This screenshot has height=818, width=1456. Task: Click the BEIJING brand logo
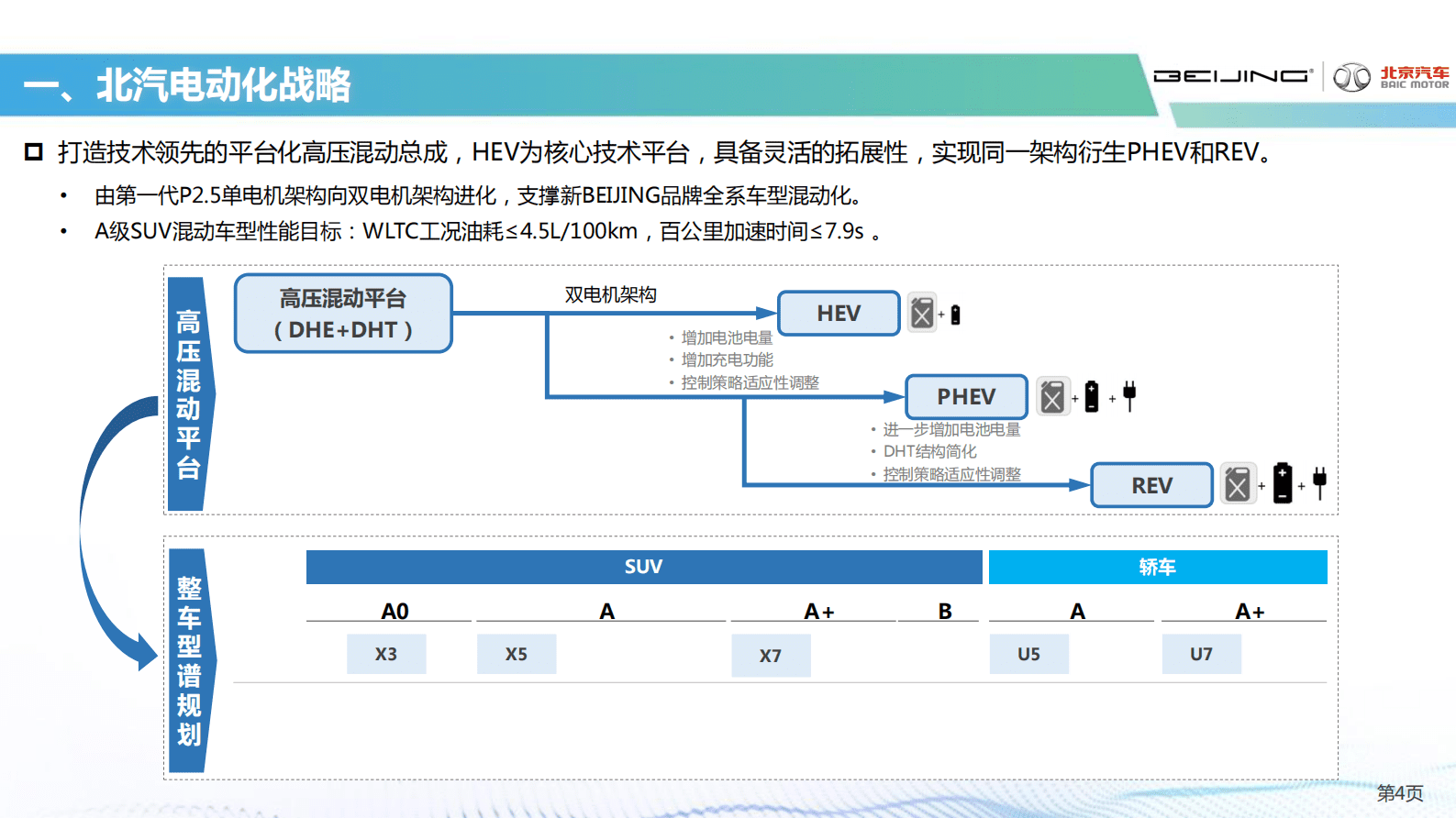[x=1232, y=76]
